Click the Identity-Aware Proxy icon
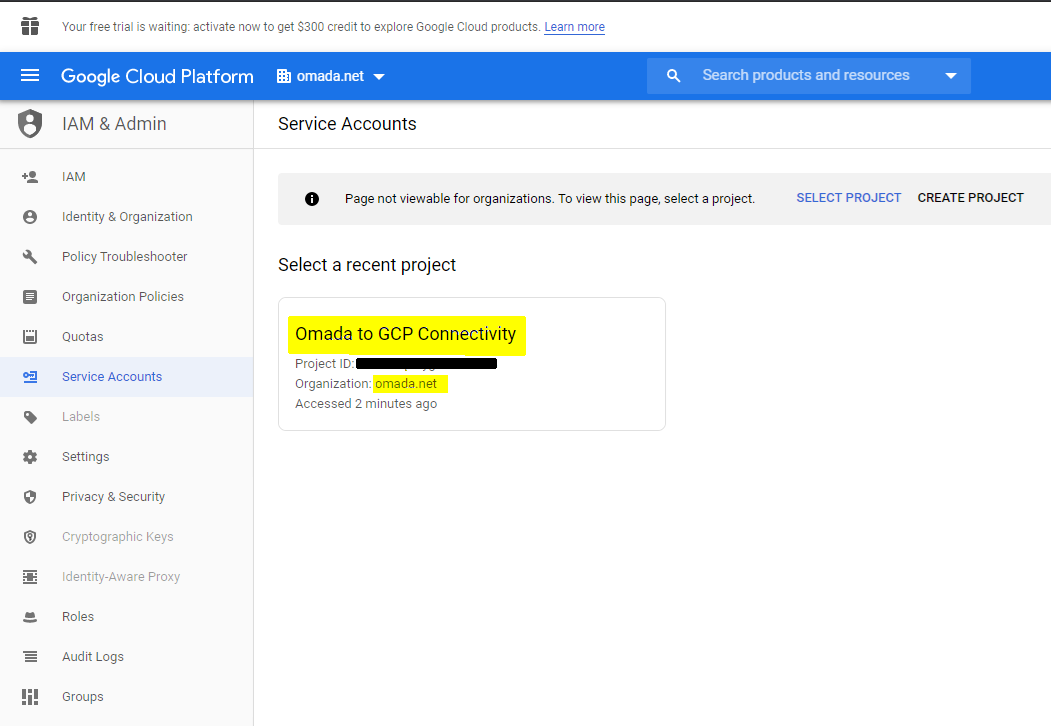Image resolution: width=1051 pixels, height=726 pixels. click(x=29, y=577)
